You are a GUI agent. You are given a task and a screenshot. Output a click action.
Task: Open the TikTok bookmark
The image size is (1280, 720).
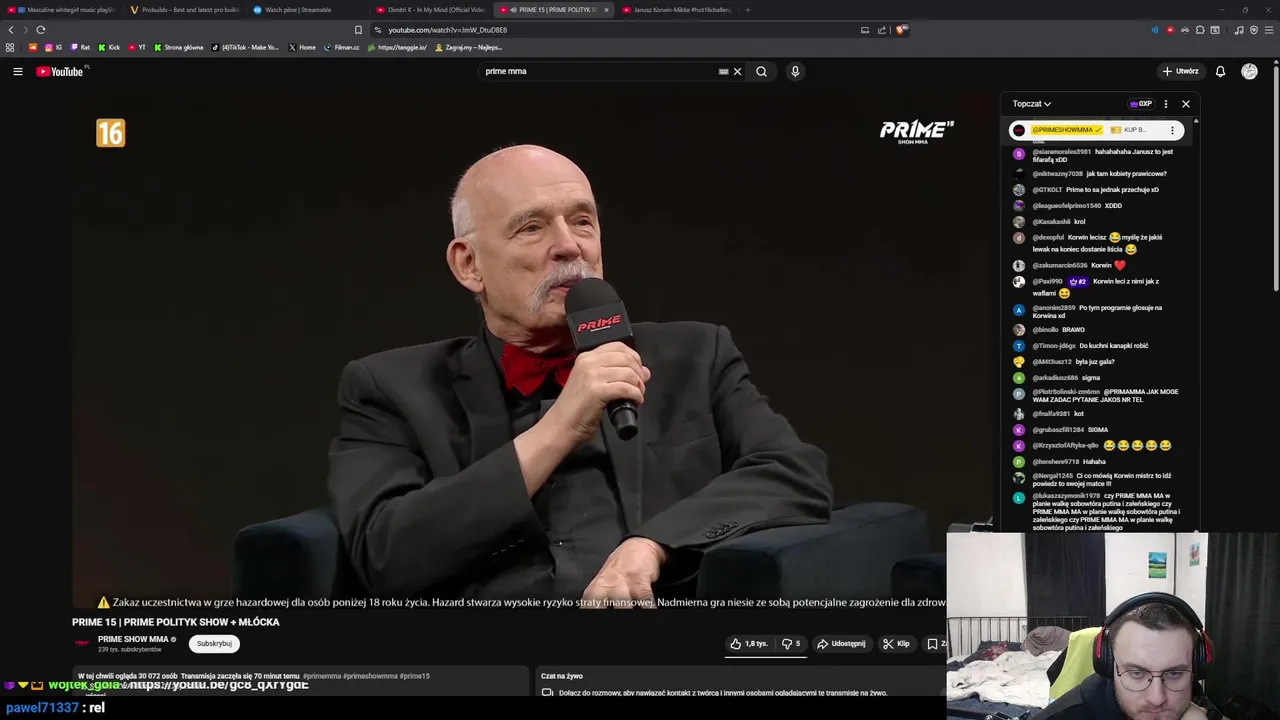click(246, 47)
